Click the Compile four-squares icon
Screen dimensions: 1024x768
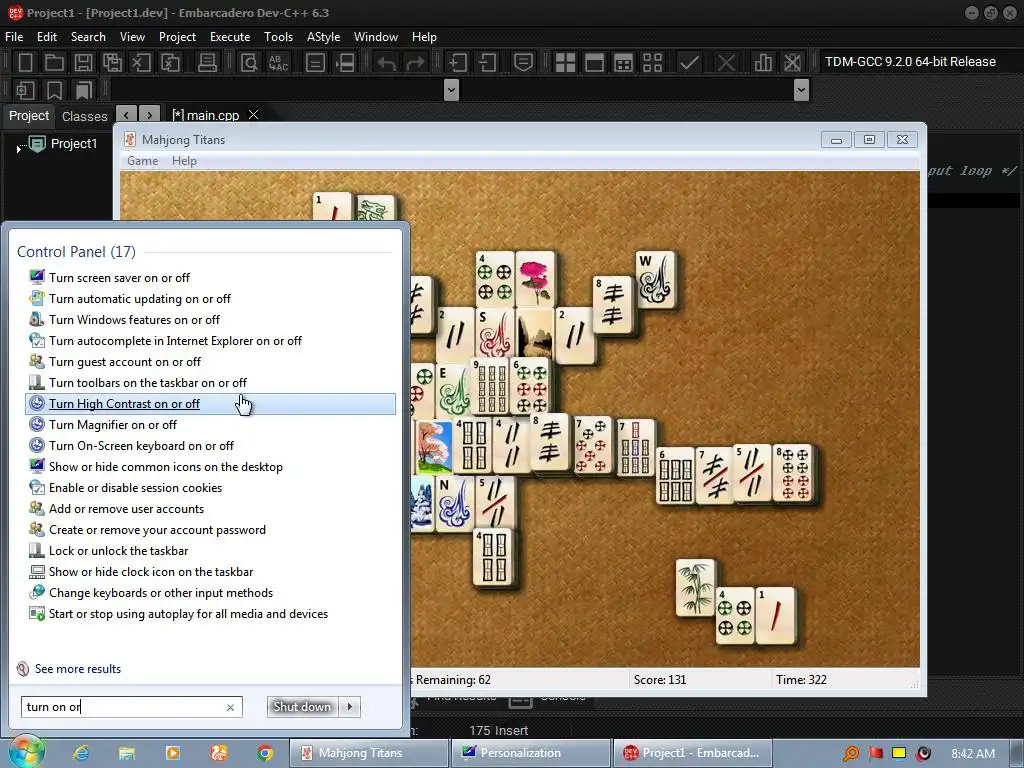(x=565, y=63)
